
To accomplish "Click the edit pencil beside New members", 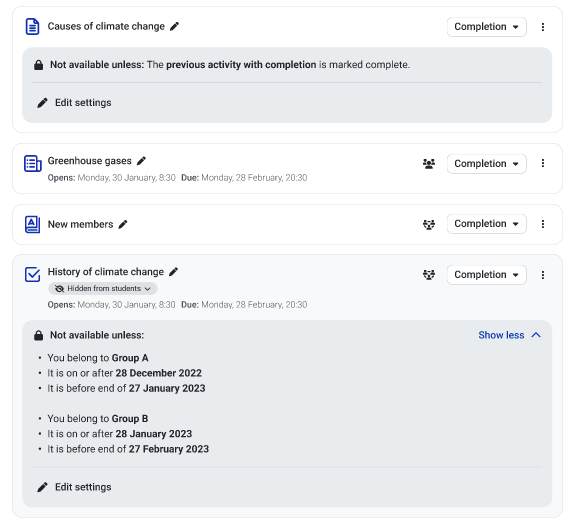I will pos(123,224).
